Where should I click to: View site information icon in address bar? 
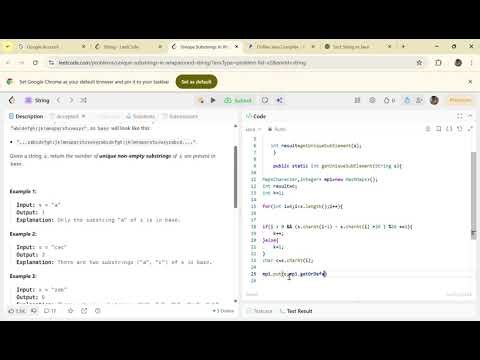coord(51,63)
